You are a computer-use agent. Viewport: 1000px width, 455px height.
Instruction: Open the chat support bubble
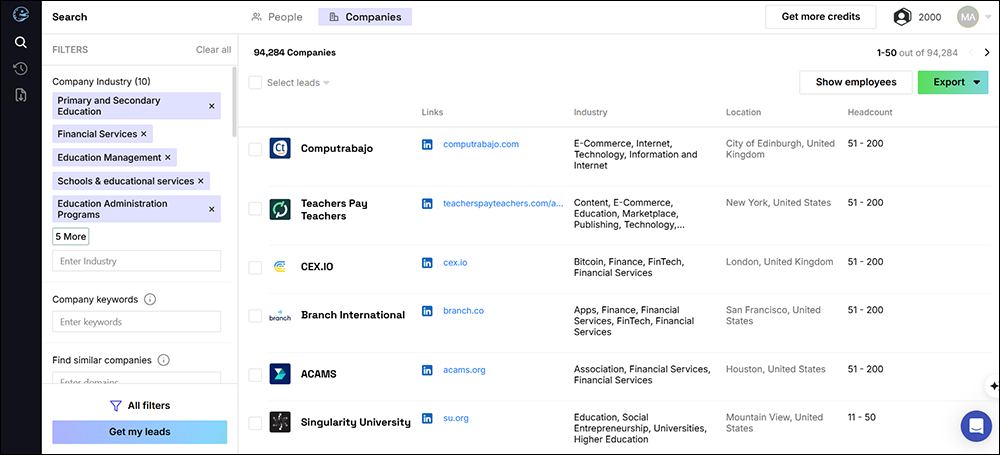(x=975, y=426)
